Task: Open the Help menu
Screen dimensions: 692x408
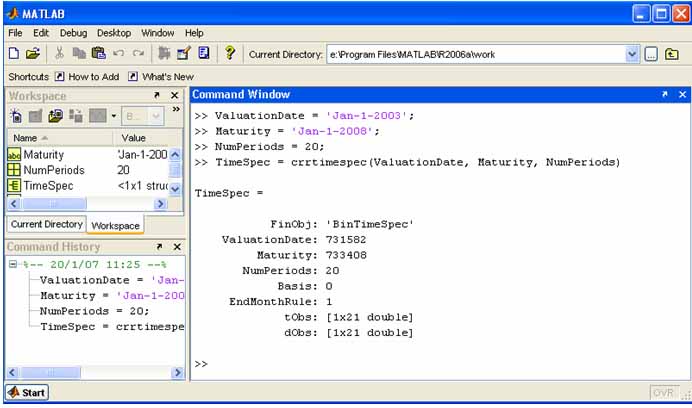Action: [194, 33]
